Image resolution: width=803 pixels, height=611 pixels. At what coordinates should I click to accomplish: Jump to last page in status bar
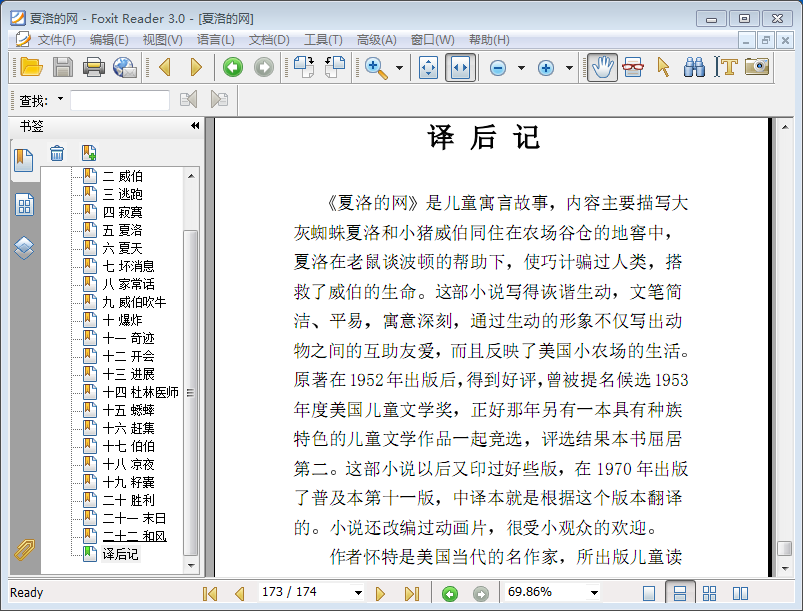pos(412,594)
